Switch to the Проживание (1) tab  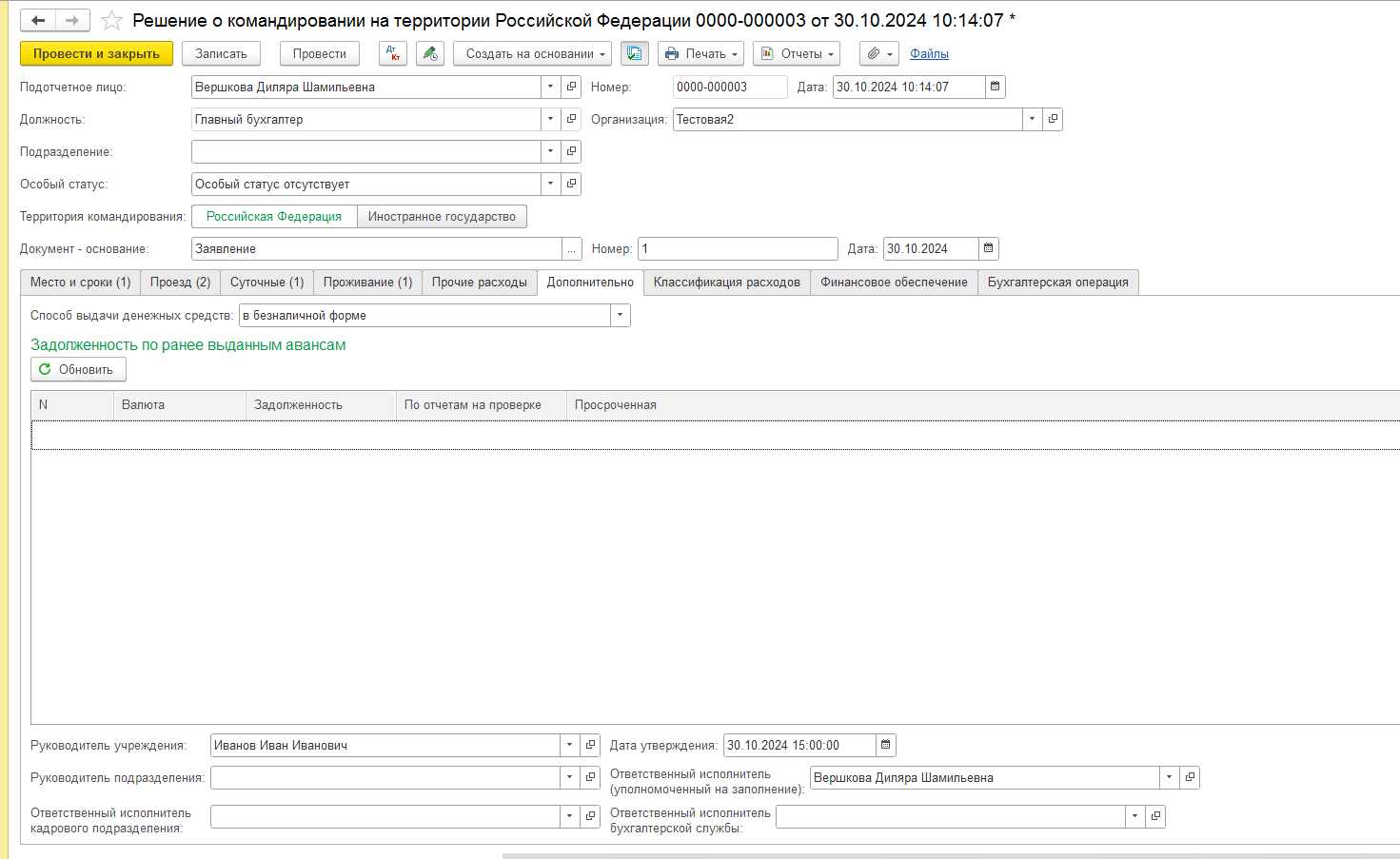coord(367,282)
